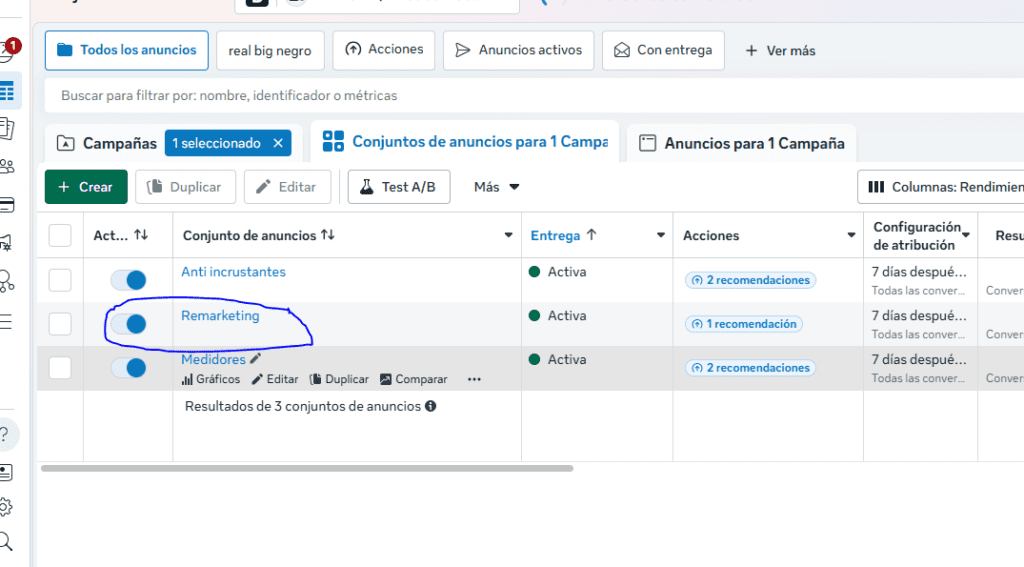Open the notifications icon with red badge

(x=9, y=50)
